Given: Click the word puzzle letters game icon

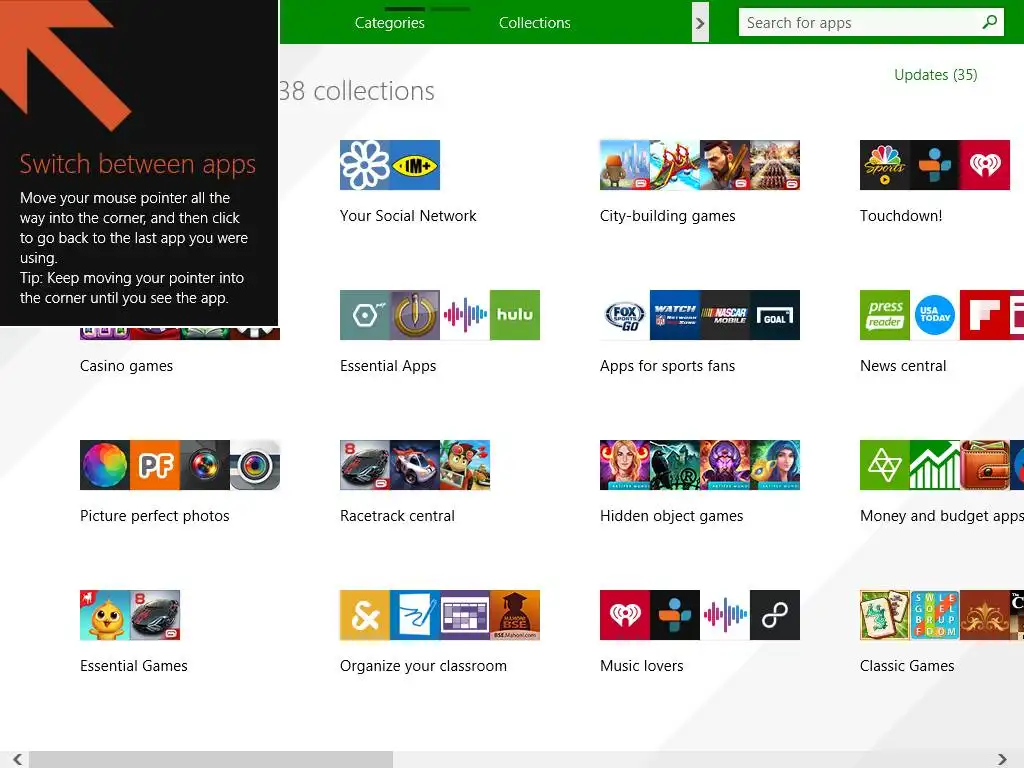Looking at the screenshot, I should pos(935,615).
